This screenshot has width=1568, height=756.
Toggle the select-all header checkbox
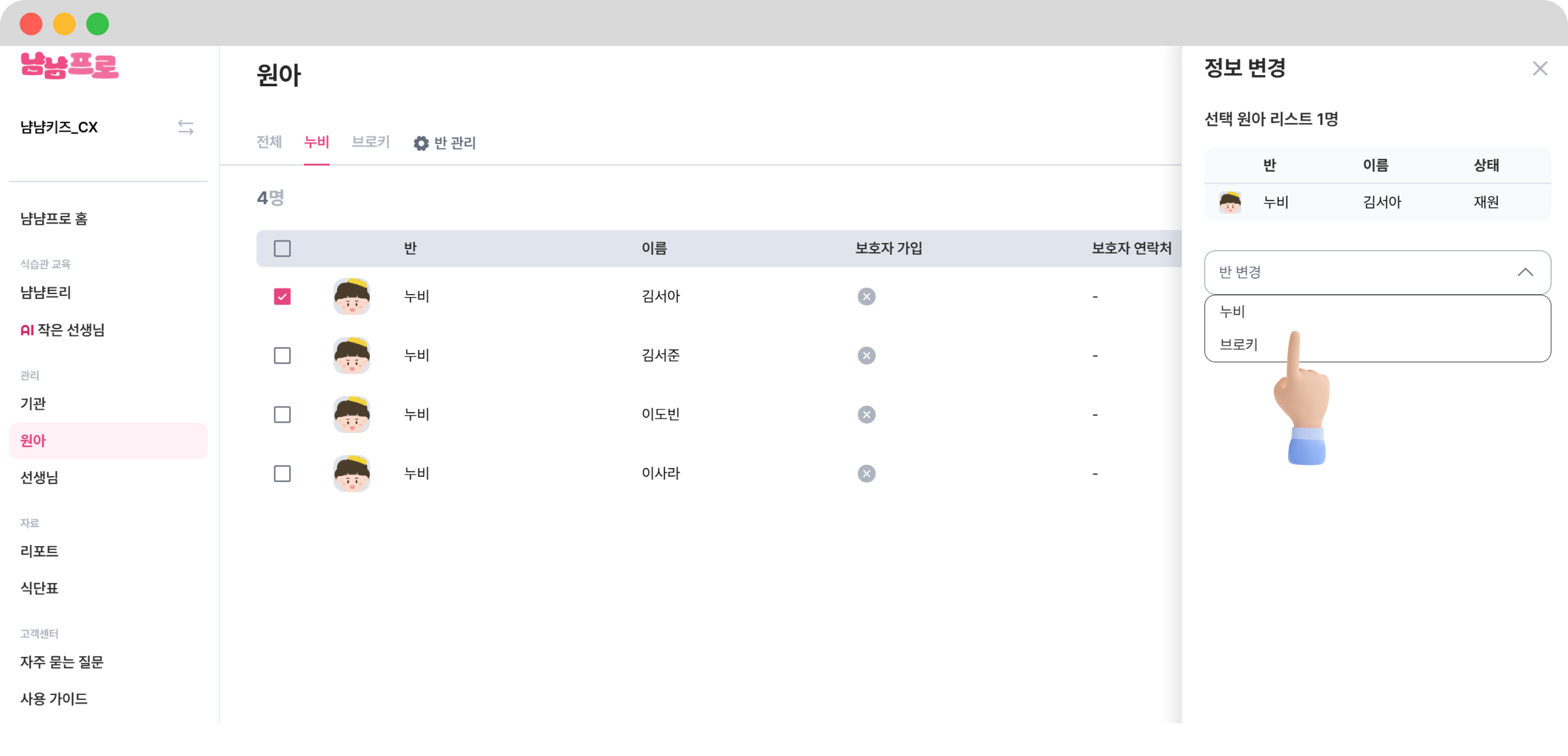click(282, 248)
